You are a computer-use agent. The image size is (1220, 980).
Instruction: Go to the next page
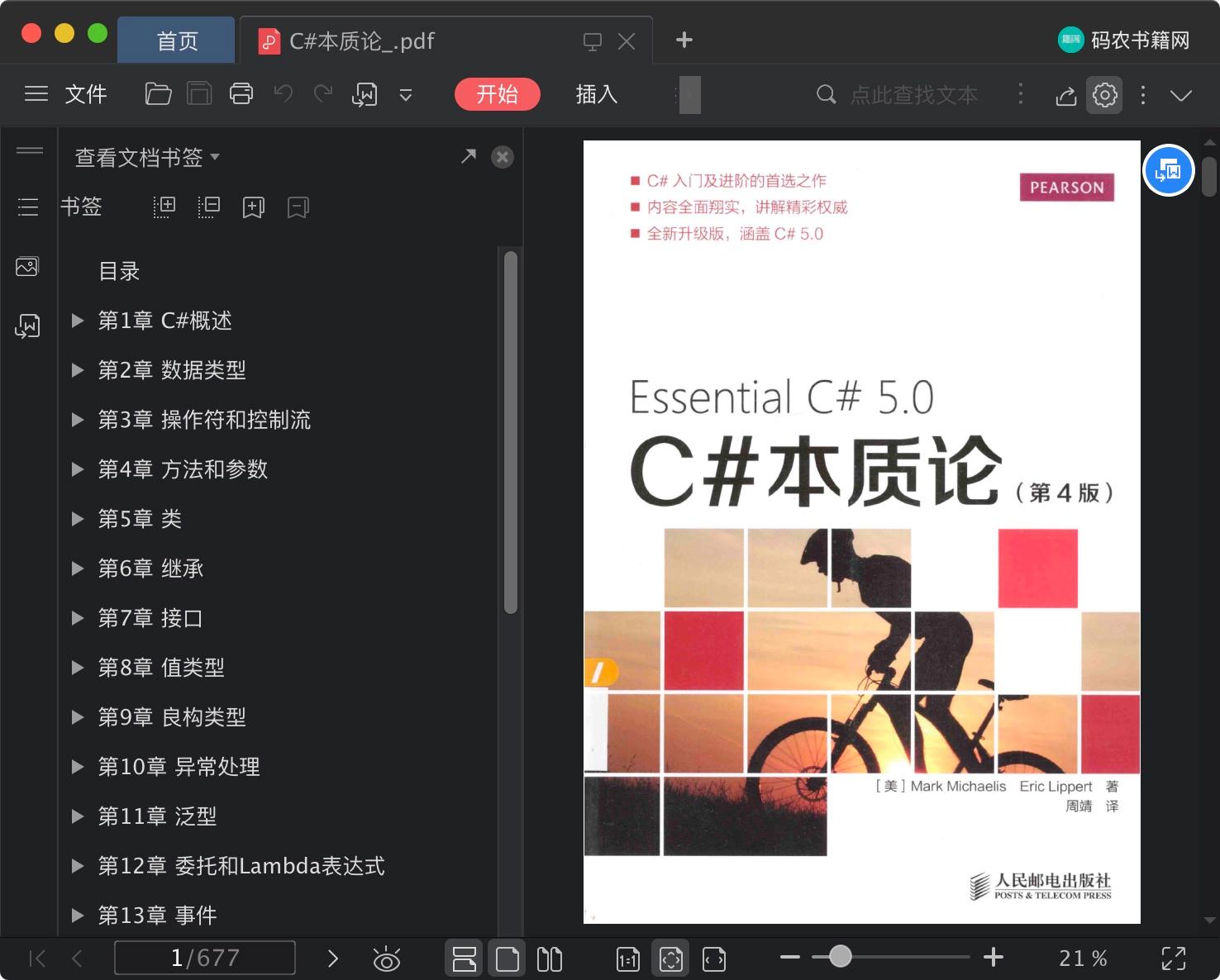(333, 959)
